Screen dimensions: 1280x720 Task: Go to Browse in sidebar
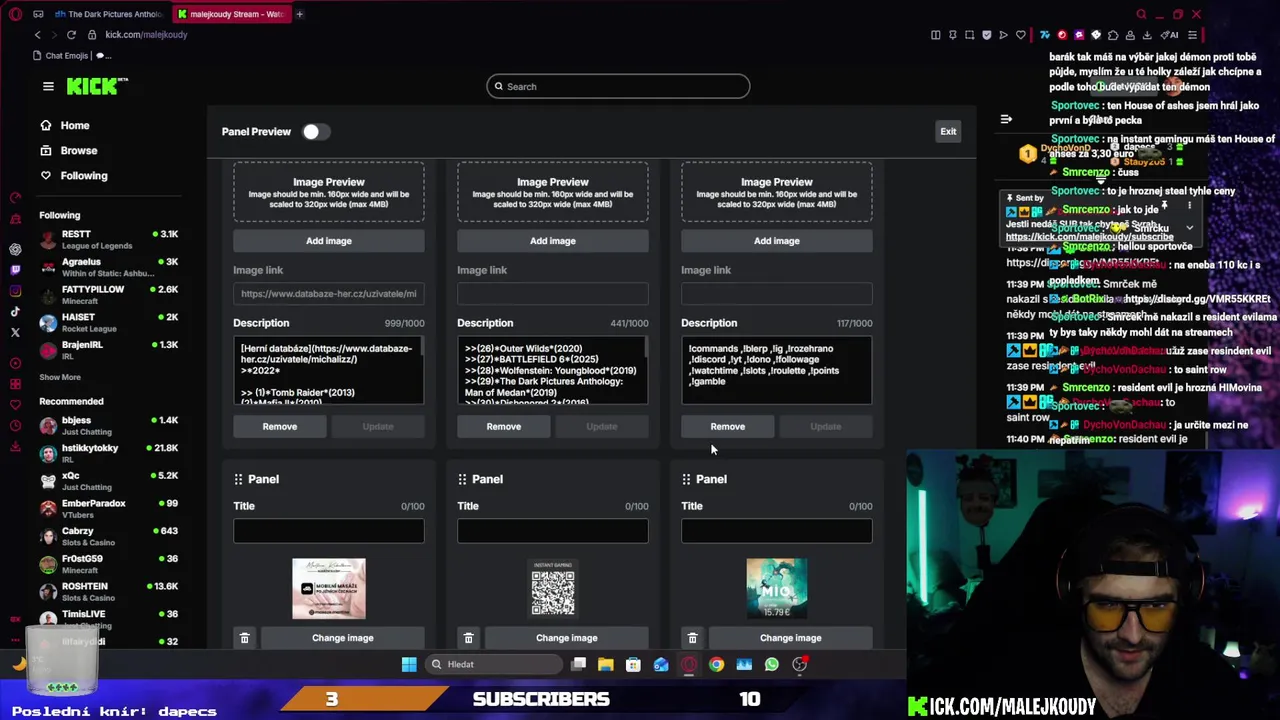pyautogui.click(x=69, y=151)
